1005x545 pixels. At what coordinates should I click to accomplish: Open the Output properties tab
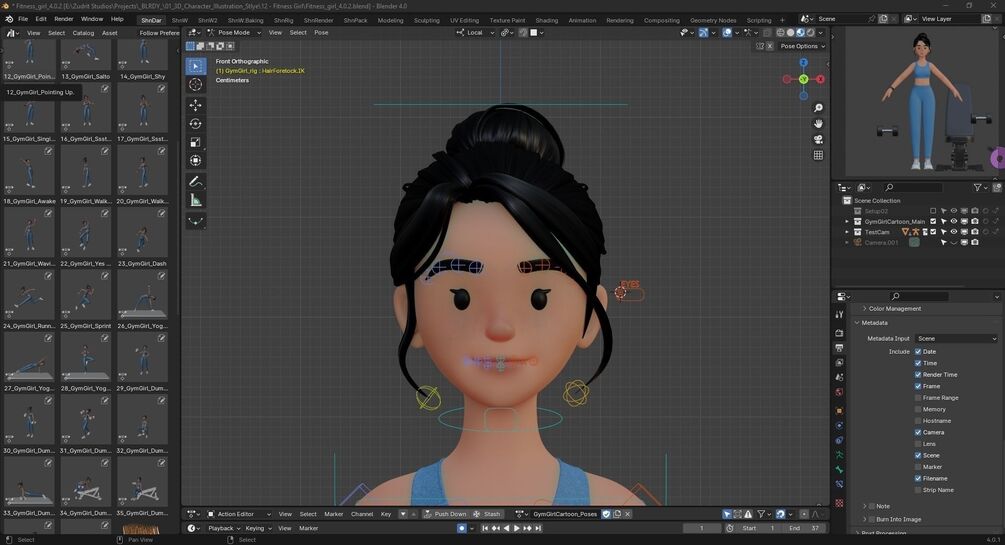tap(840, 348)
